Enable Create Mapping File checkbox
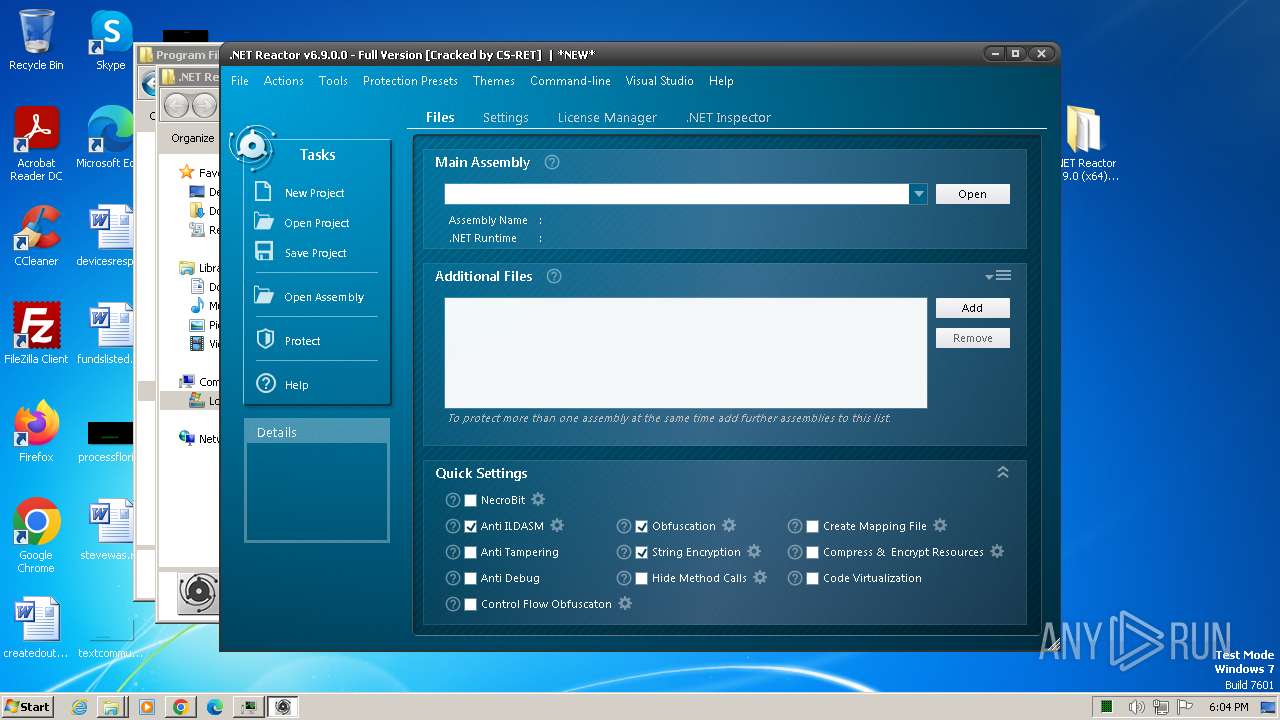Viewport: 1280px width, 720px height. click(812, 526)
